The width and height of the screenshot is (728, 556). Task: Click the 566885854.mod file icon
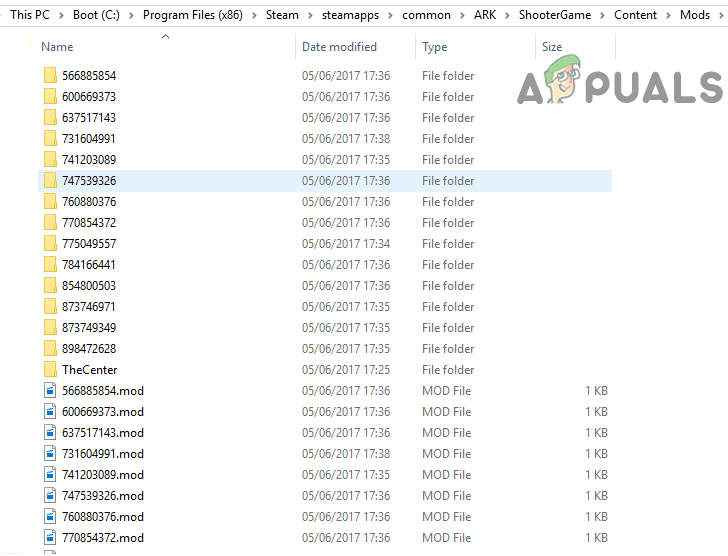(50, 390)
